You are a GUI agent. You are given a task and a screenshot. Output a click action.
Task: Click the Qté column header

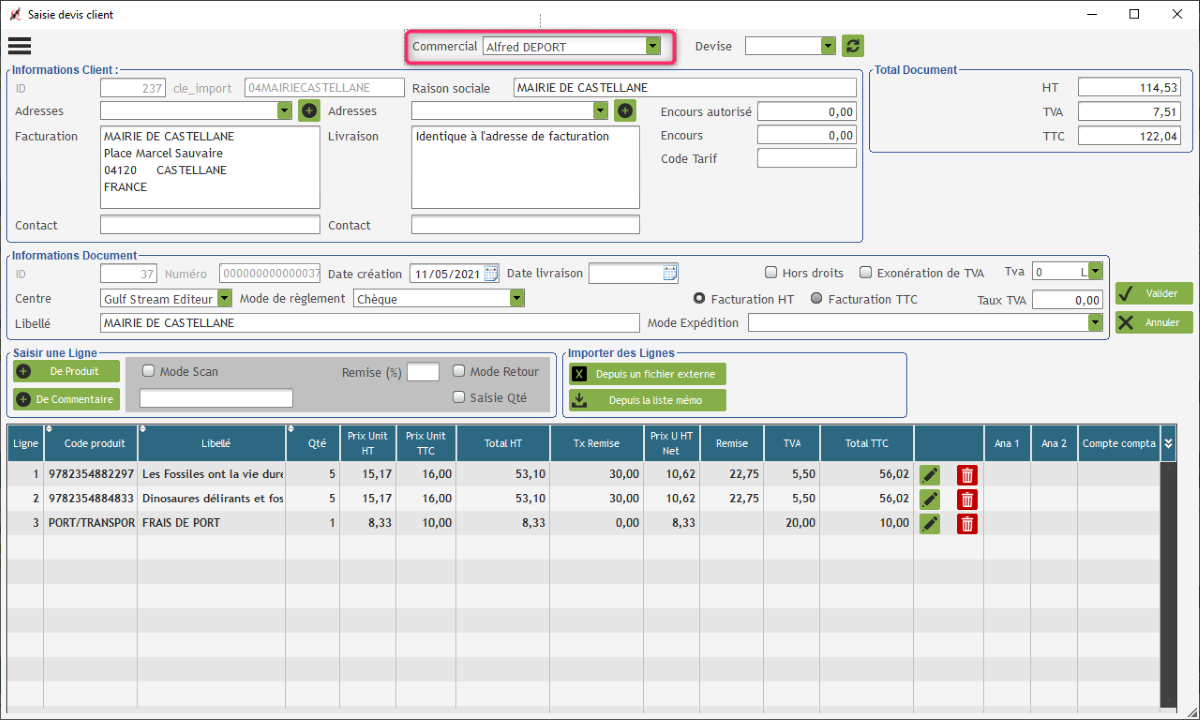coord(312,443)
